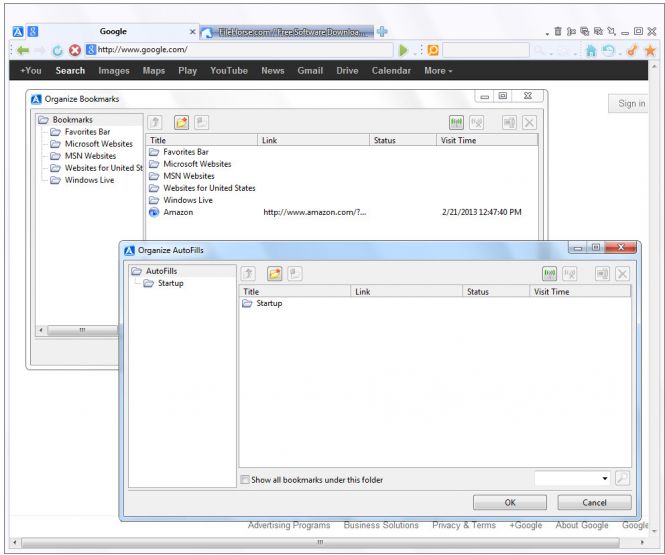Open the More dropdown in Google bar
Viewport: 665px width, 555px height.
pyautogui.click(x=438, y=71)
